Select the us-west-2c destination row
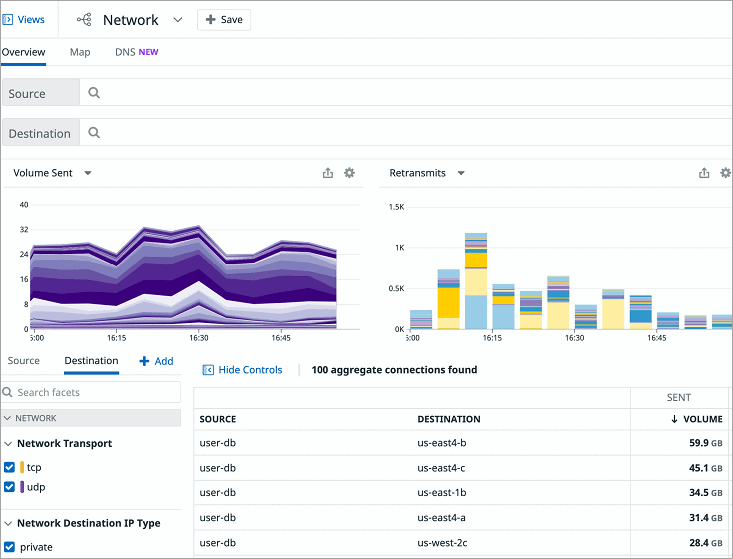Image resolution: width=733 pixels, height=559 pixels. tap(462, 543)
